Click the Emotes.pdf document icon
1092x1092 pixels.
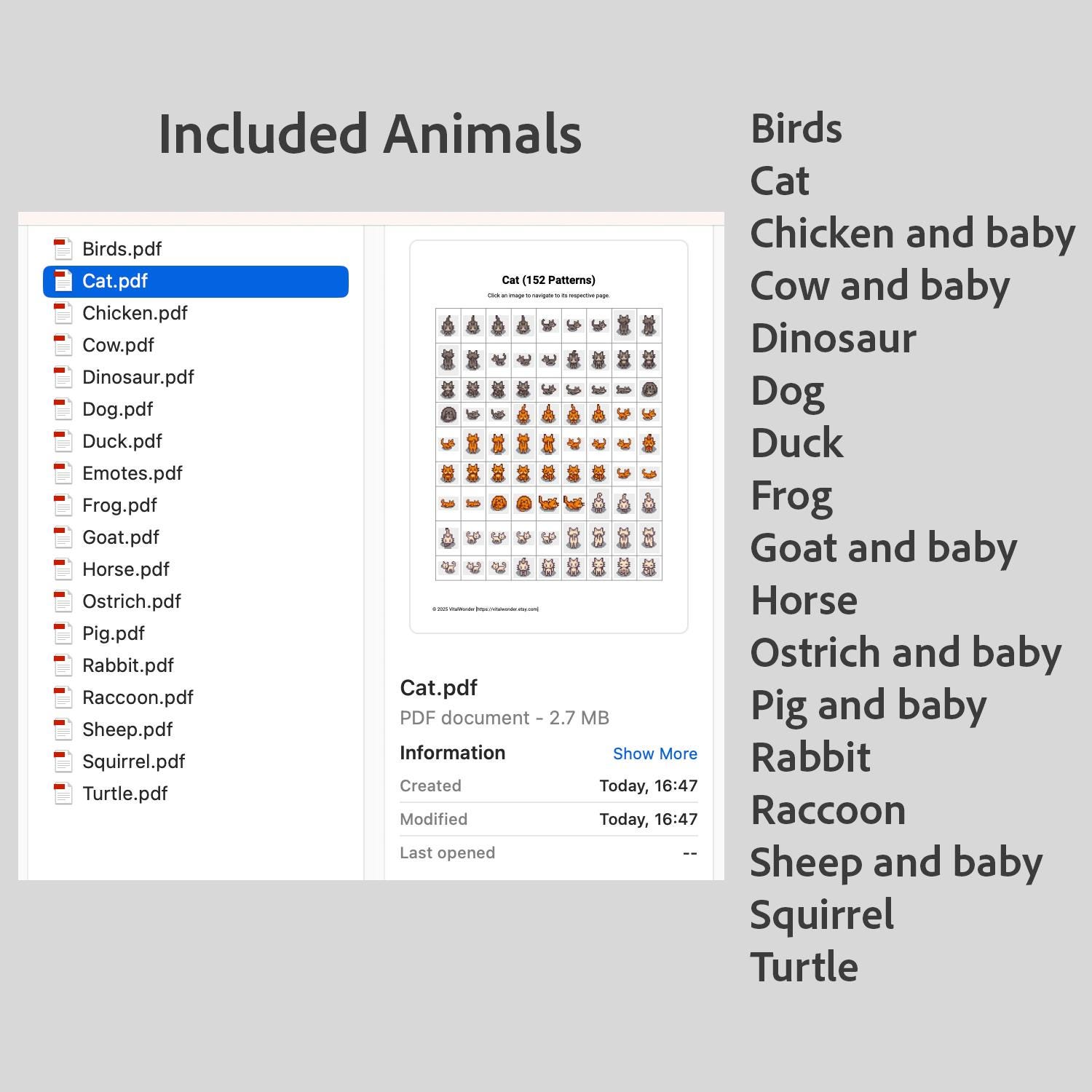point(63,473)
